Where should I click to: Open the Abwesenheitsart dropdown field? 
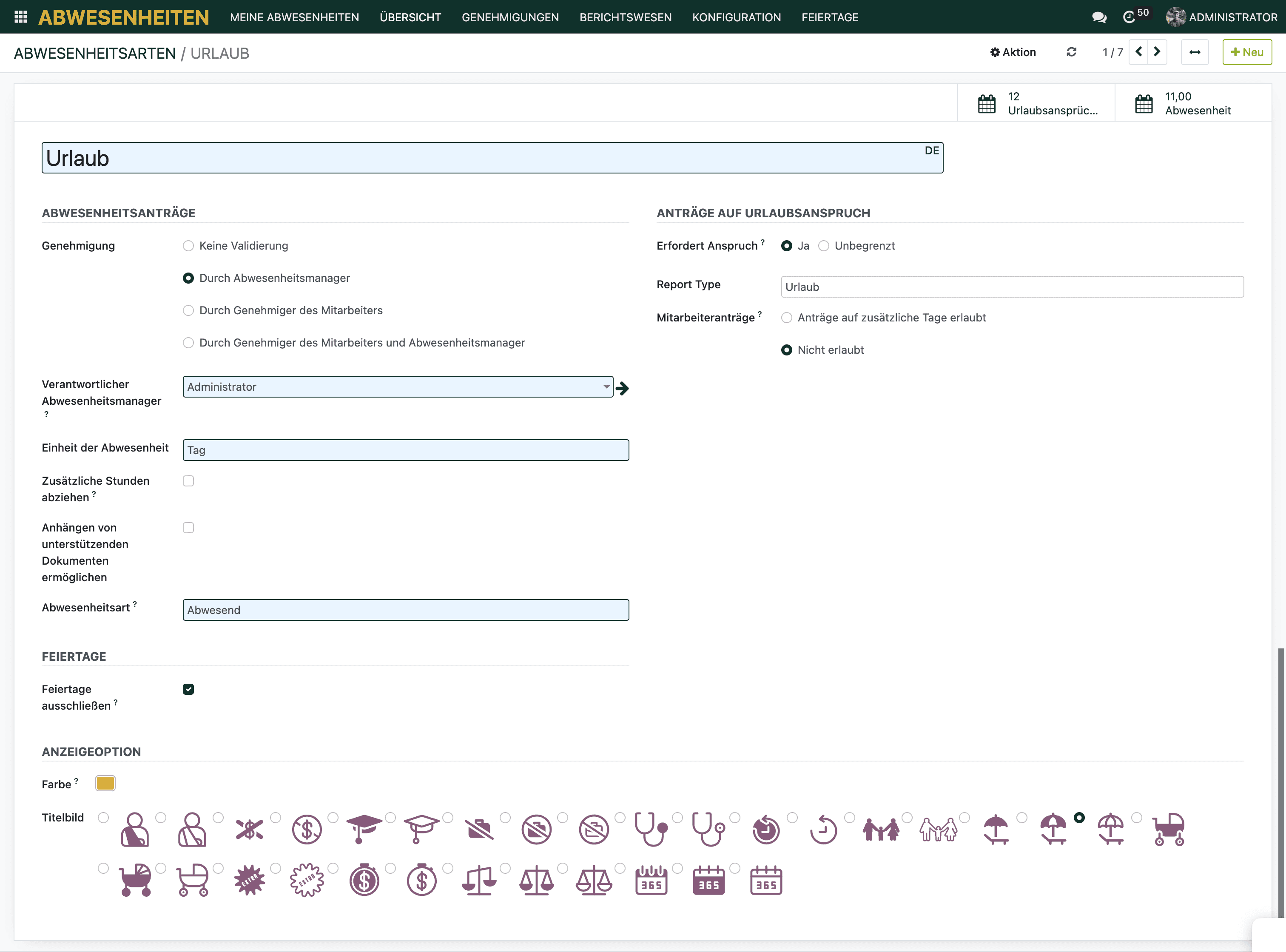[x=405, y=610]
